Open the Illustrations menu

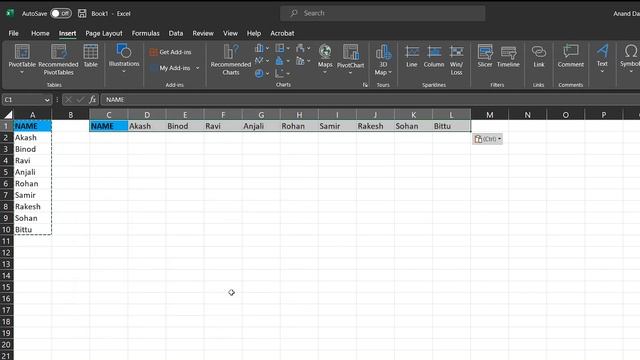pyautogui.click(x=124, y=58)
